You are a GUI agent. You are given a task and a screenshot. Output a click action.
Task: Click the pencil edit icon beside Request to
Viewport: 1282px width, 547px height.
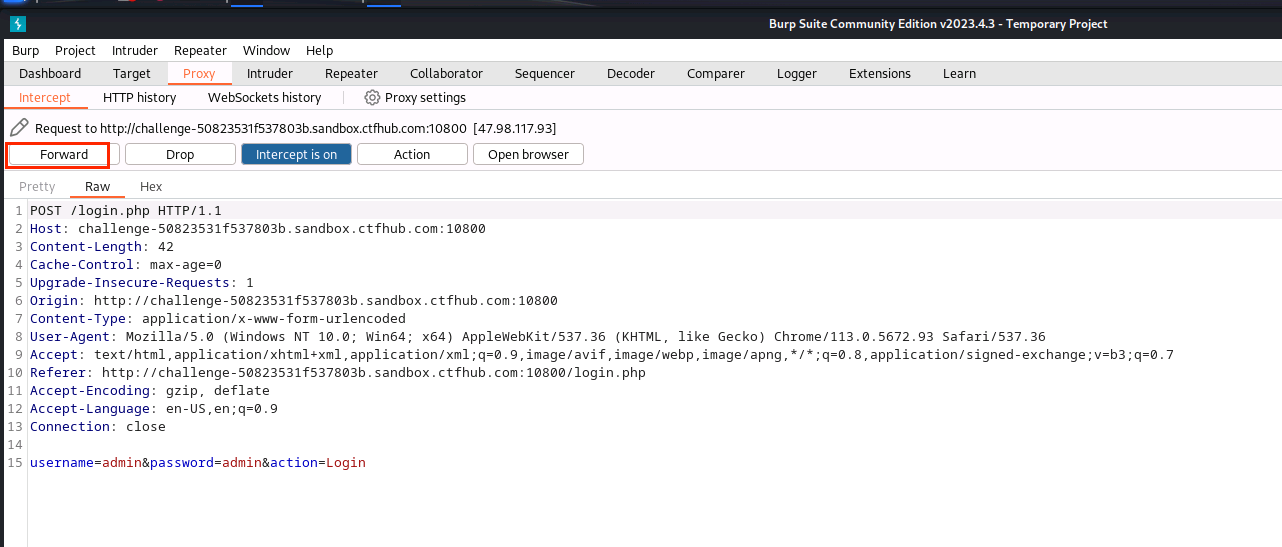pos(19,128)
